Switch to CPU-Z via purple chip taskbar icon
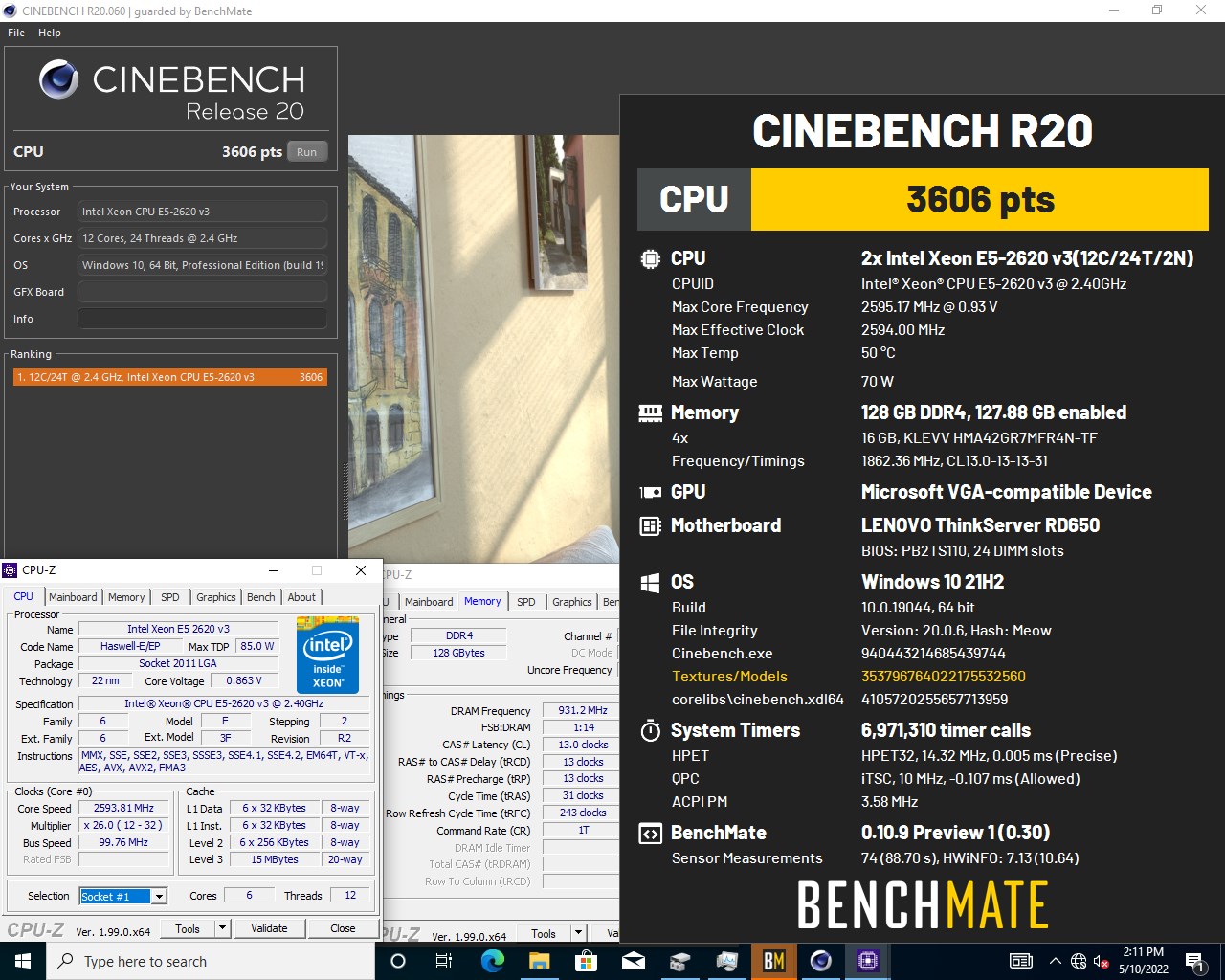1225x980 pixels. (868, 961)
